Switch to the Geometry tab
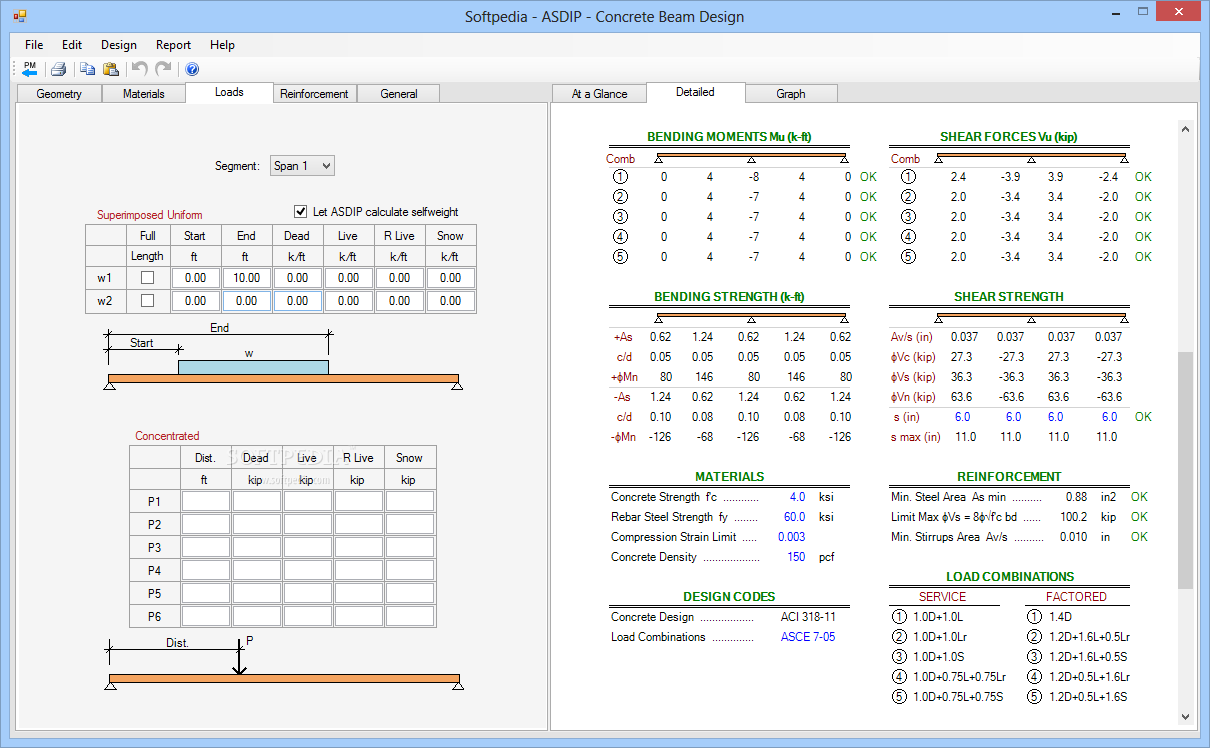1210x748 pixels. 59,94
